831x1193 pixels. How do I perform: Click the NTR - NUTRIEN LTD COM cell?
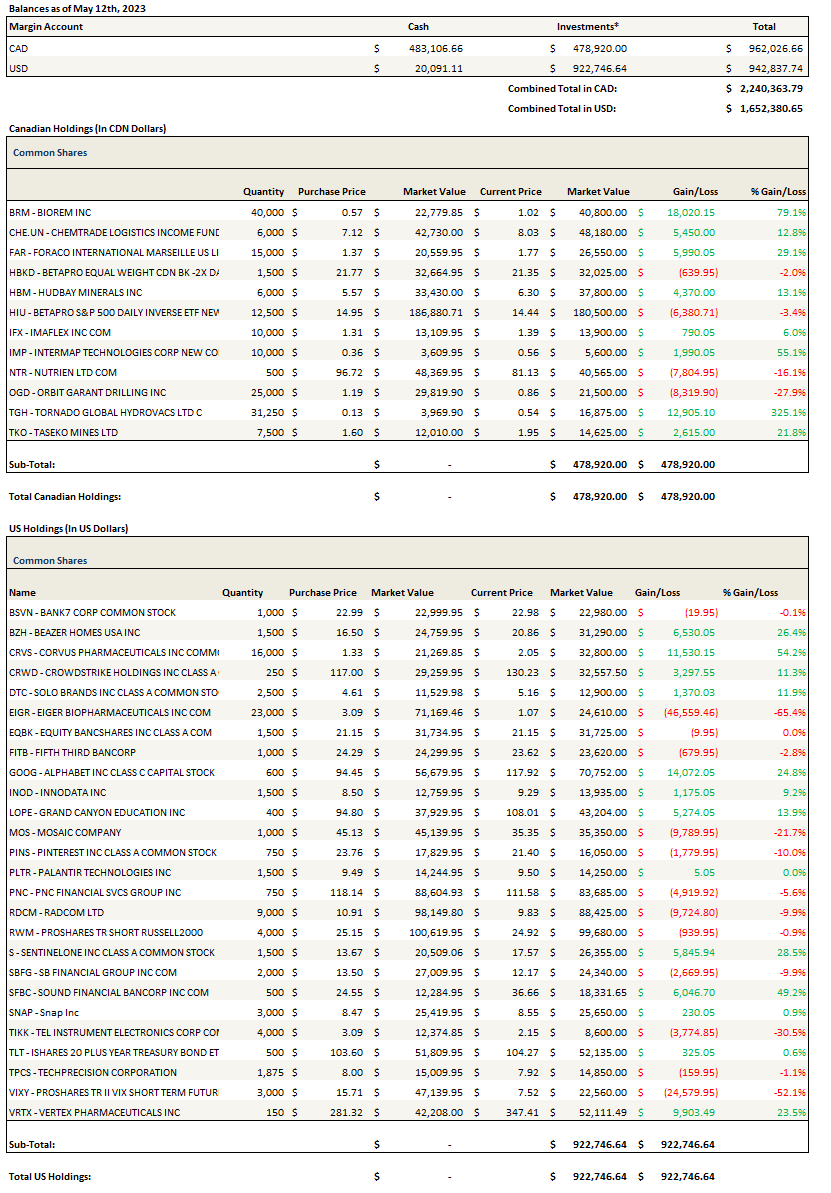[63, 372]
